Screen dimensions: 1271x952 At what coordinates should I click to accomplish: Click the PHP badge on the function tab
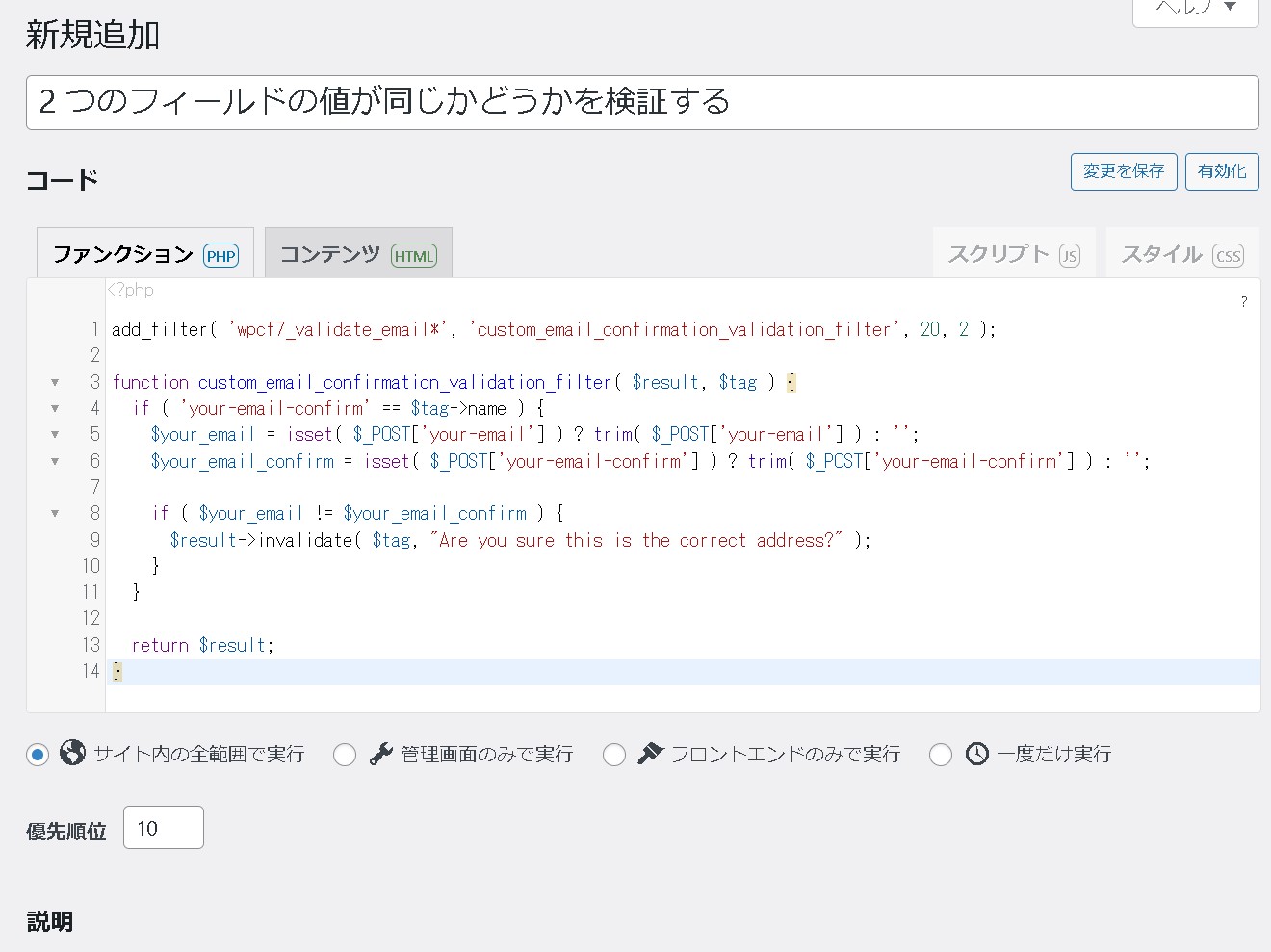pos(220,256)
